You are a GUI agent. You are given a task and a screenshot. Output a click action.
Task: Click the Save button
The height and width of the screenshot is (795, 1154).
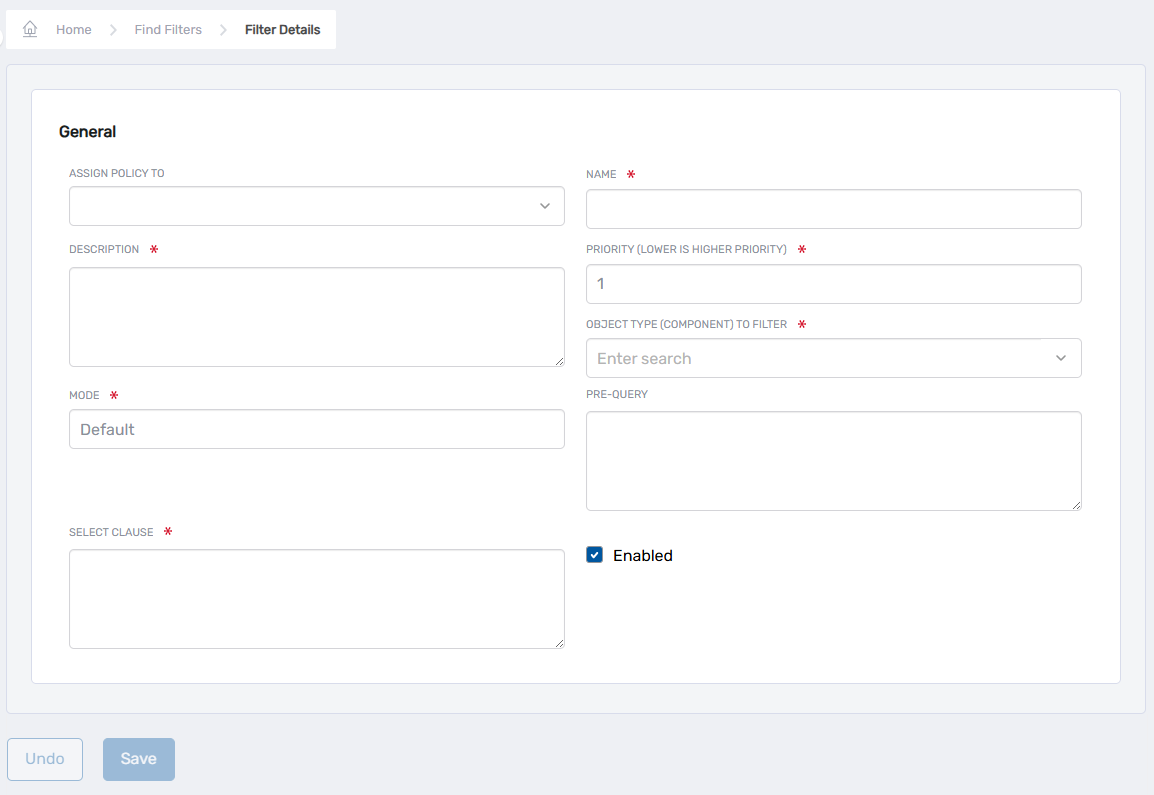(138, 759)
